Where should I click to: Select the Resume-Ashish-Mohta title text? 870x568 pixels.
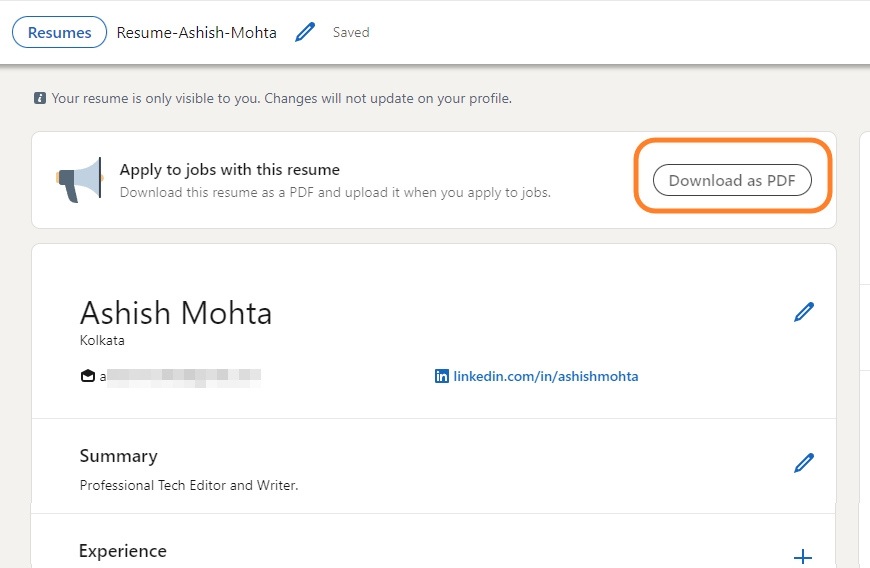196,32
